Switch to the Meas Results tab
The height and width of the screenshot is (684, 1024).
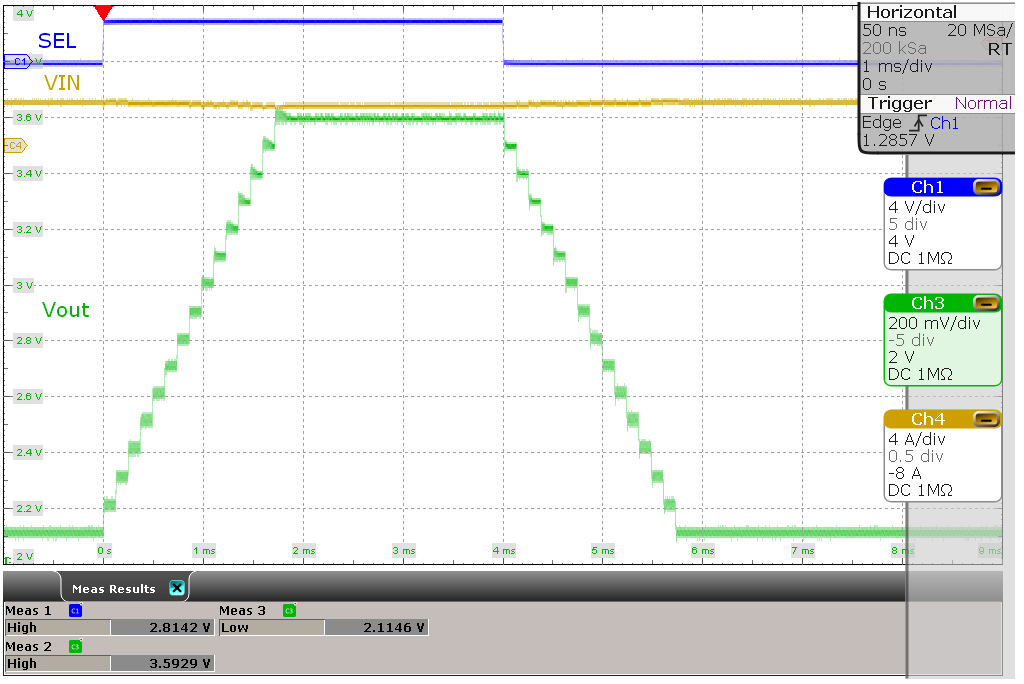click(114, 587)
